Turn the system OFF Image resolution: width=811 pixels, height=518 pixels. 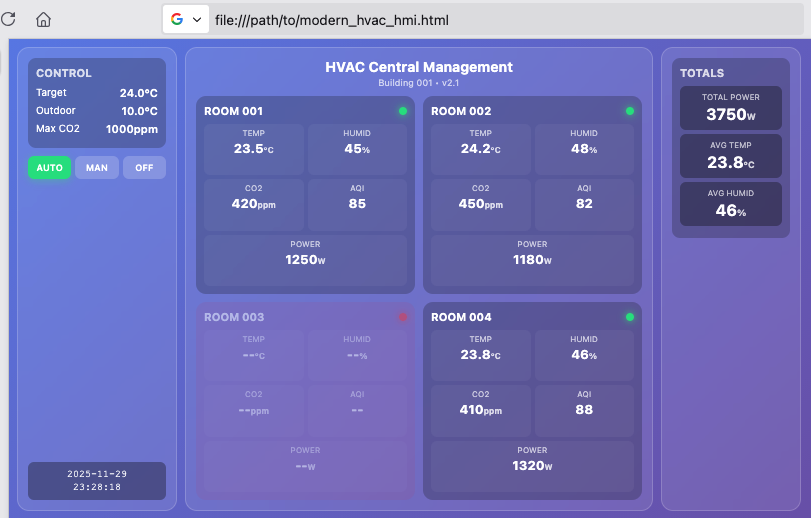click(144, 167)
